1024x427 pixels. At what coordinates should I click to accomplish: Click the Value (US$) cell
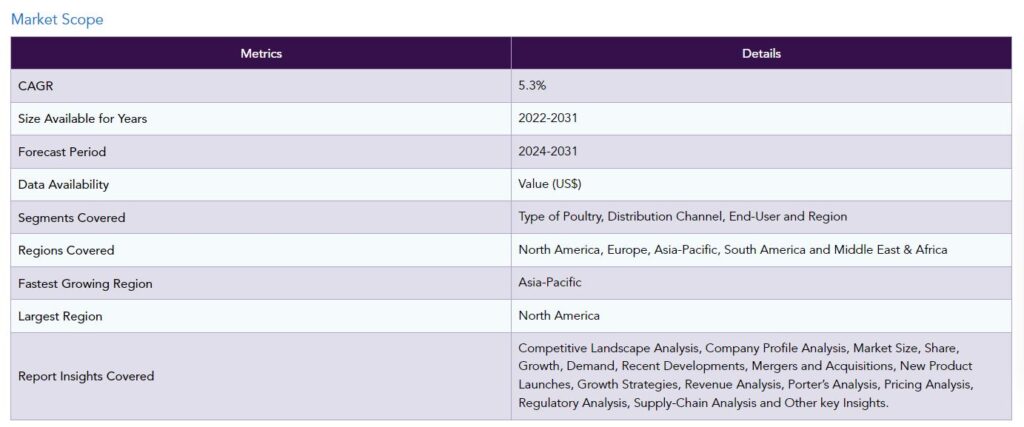coord(761,185)
